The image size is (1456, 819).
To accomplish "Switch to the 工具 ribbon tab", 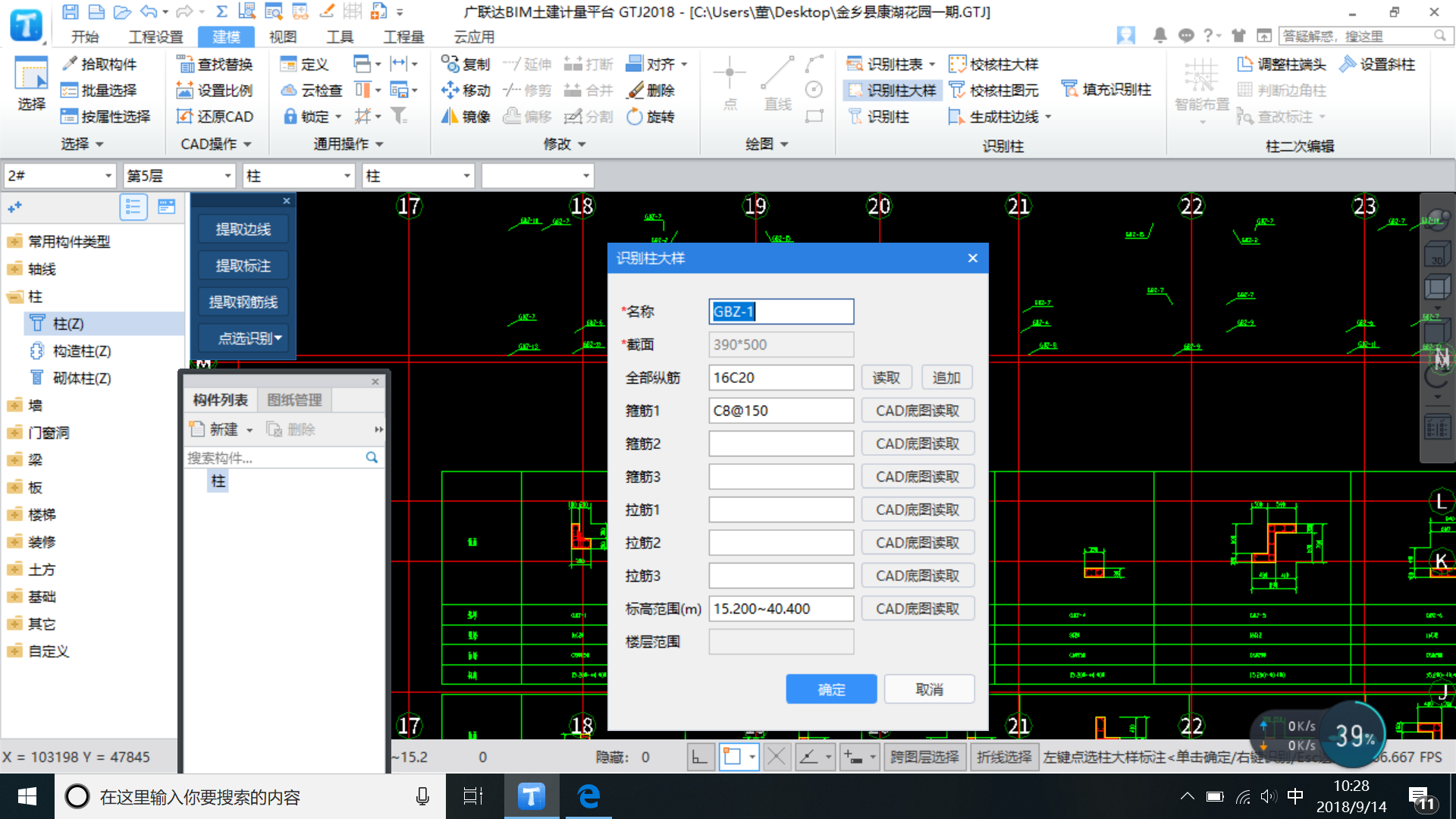I will point(340,36).
